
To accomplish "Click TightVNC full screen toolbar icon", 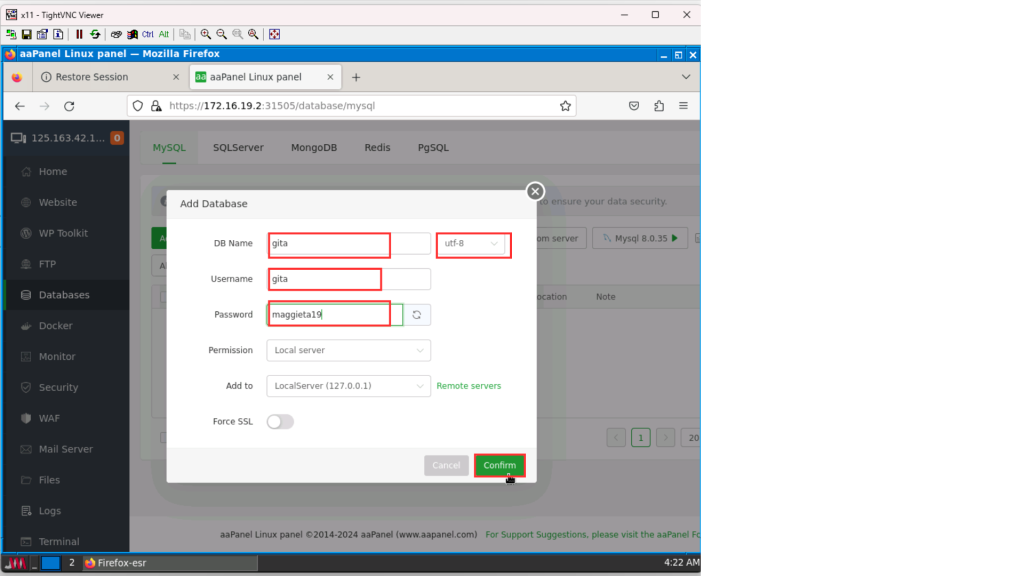I will tap(274, 34).
